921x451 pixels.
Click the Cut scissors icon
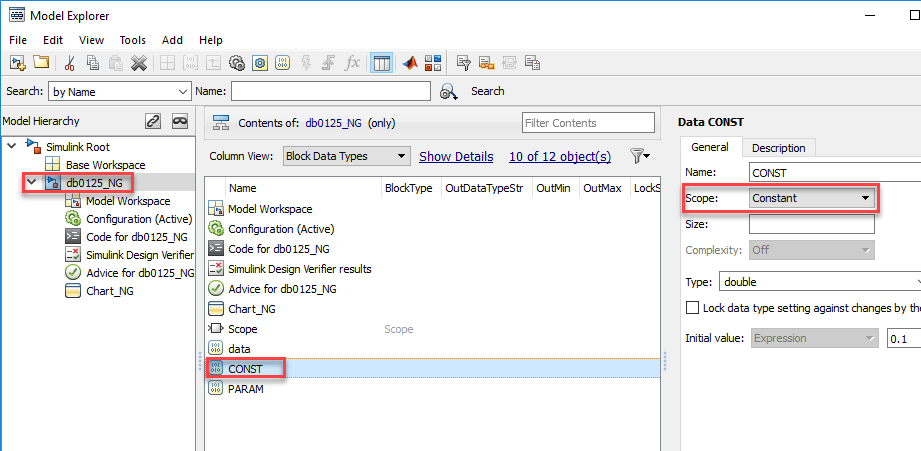tap(70, 63)
